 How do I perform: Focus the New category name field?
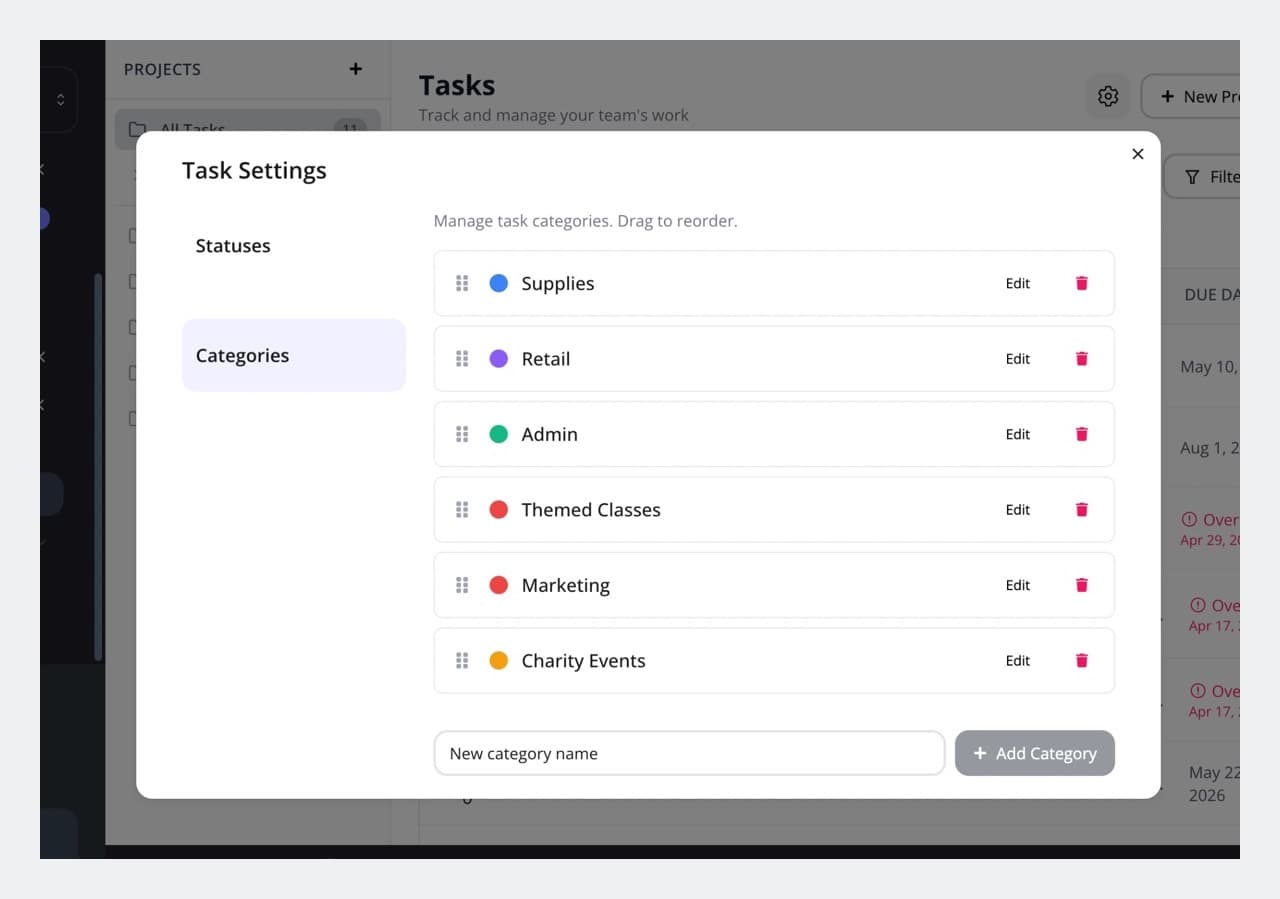pos(689,753)
